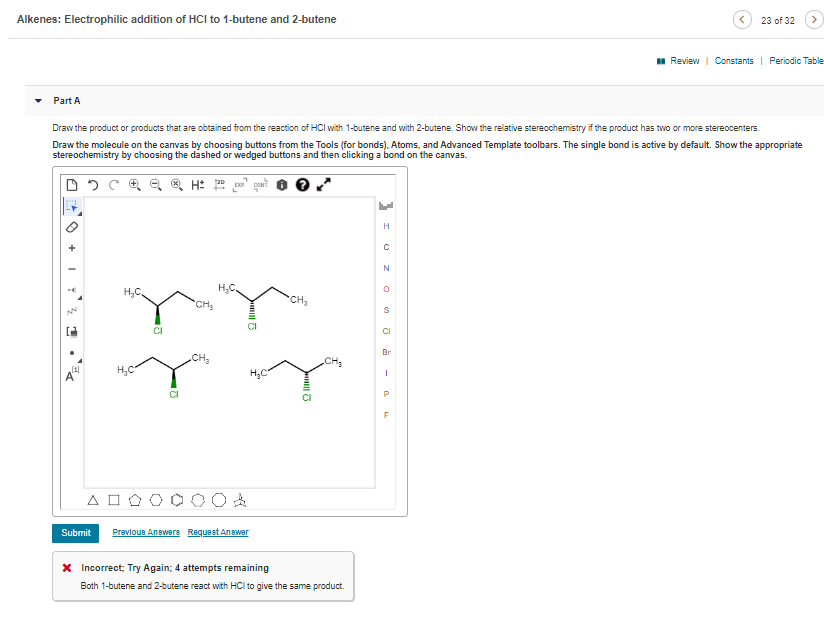Pick the cyclohexane ring template
This screenshot has width=824, height=621.
(155, 499)
